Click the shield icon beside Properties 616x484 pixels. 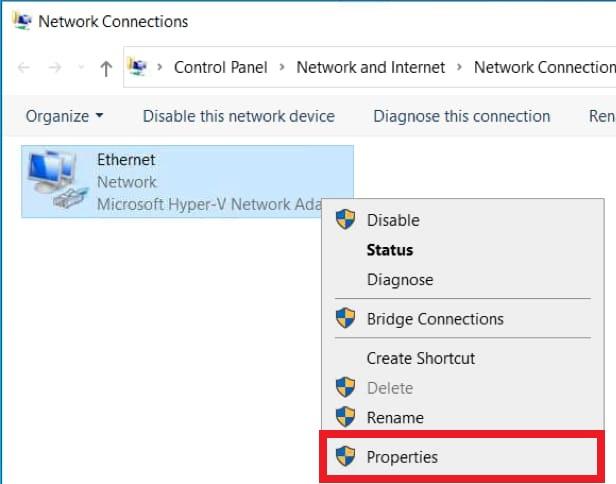tap(345, 457)
